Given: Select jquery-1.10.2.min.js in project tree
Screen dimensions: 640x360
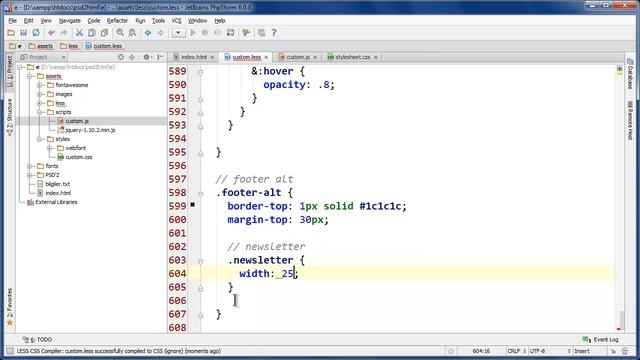Looking at the screenshot, I should point(90,130).
